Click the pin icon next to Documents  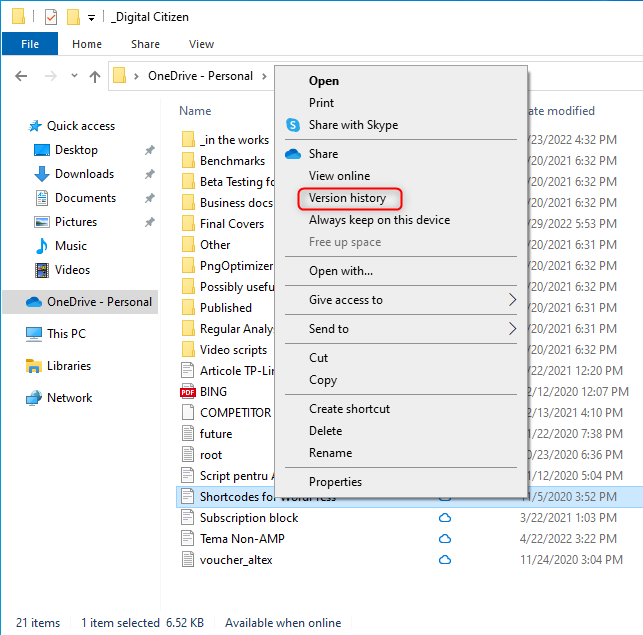pyautogui.click(x=150, y=198)
